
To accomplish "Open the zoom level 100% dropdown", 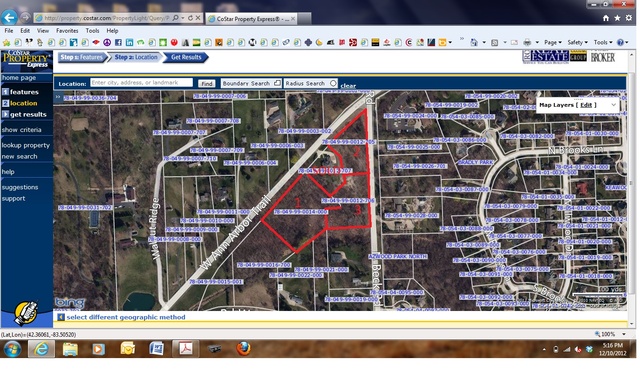I will [x=624, y=334].
